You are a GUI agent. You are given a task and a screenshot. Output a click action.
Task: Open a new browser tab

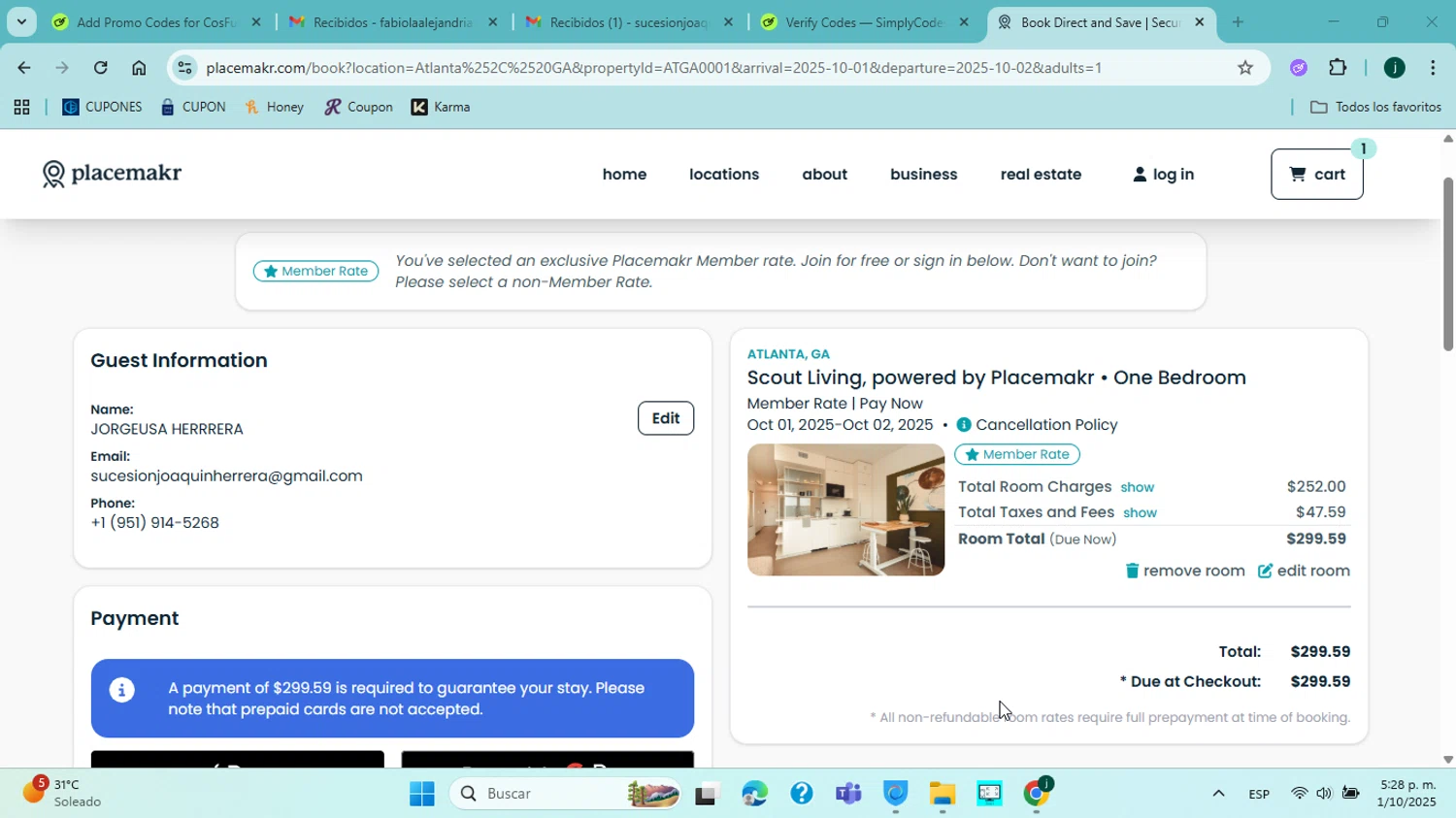pos(1238,21)
